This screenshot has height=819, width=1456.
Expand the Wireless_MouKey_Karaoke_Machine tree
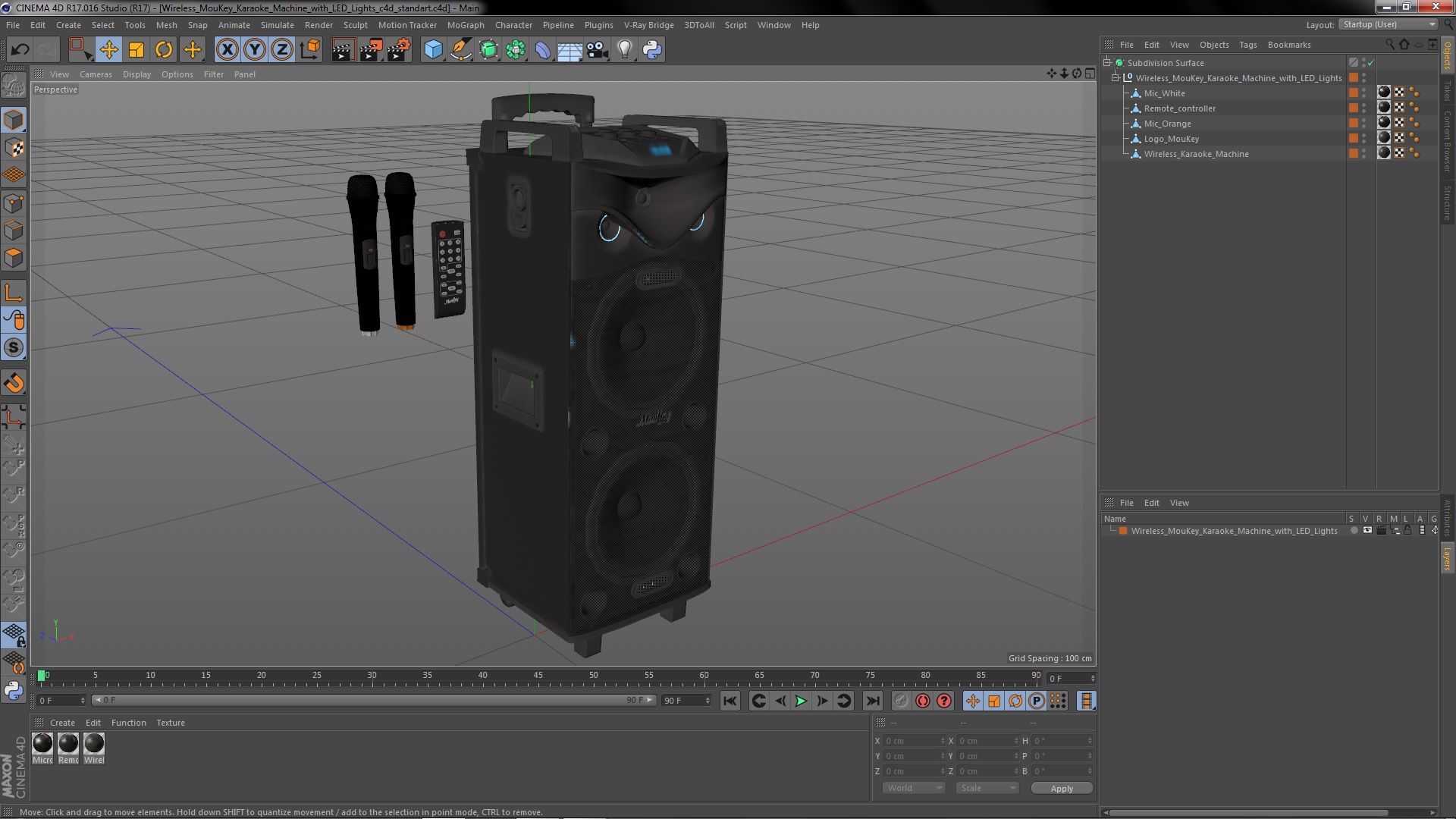[x=1114, y=77]
